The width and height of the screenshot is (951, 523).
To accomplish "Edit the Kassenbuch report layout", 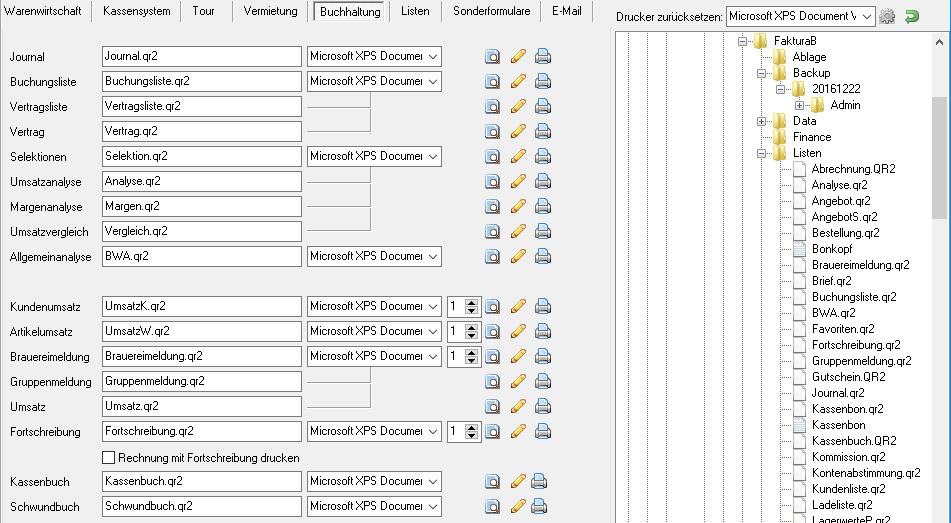I will (518, 481).
